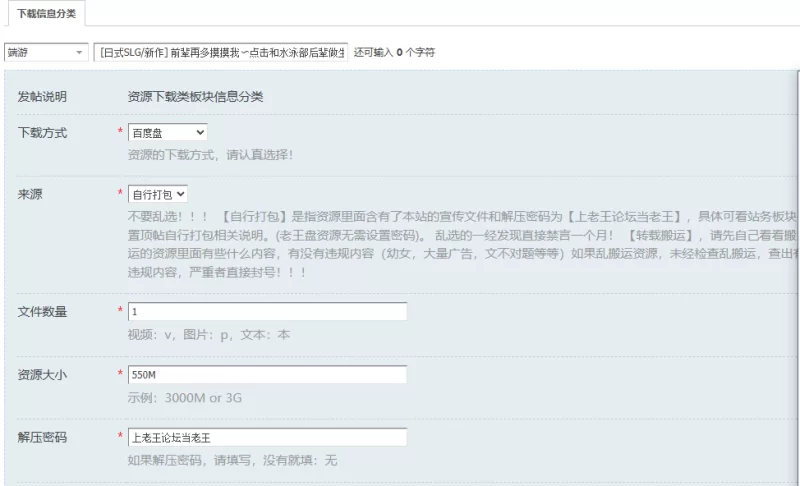Click the hint 资源的下载方式，请认真选择！
The height and width of the screenshot is (486, 800).
(210, 155)
